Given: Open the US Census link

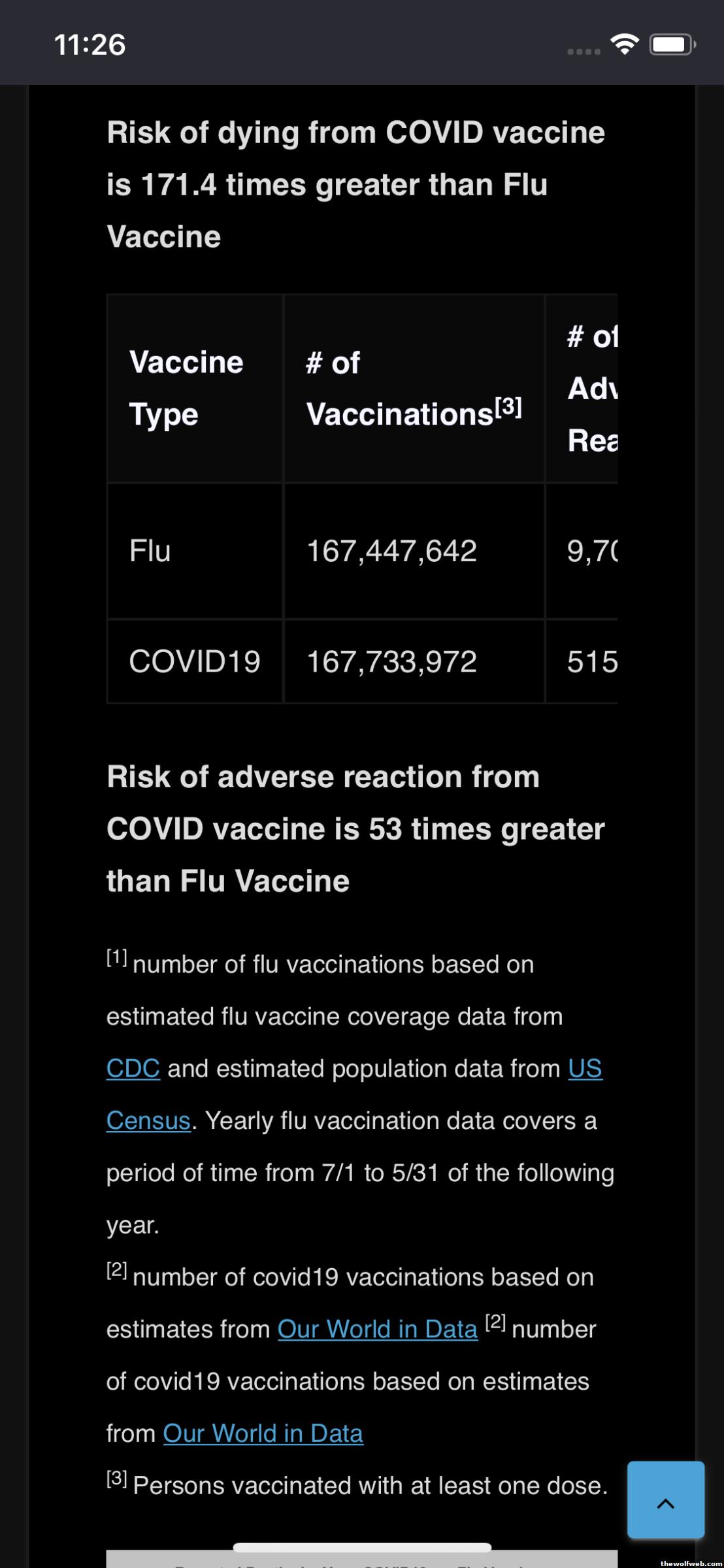Looking at the screenshot, I should click(585, 1069).
